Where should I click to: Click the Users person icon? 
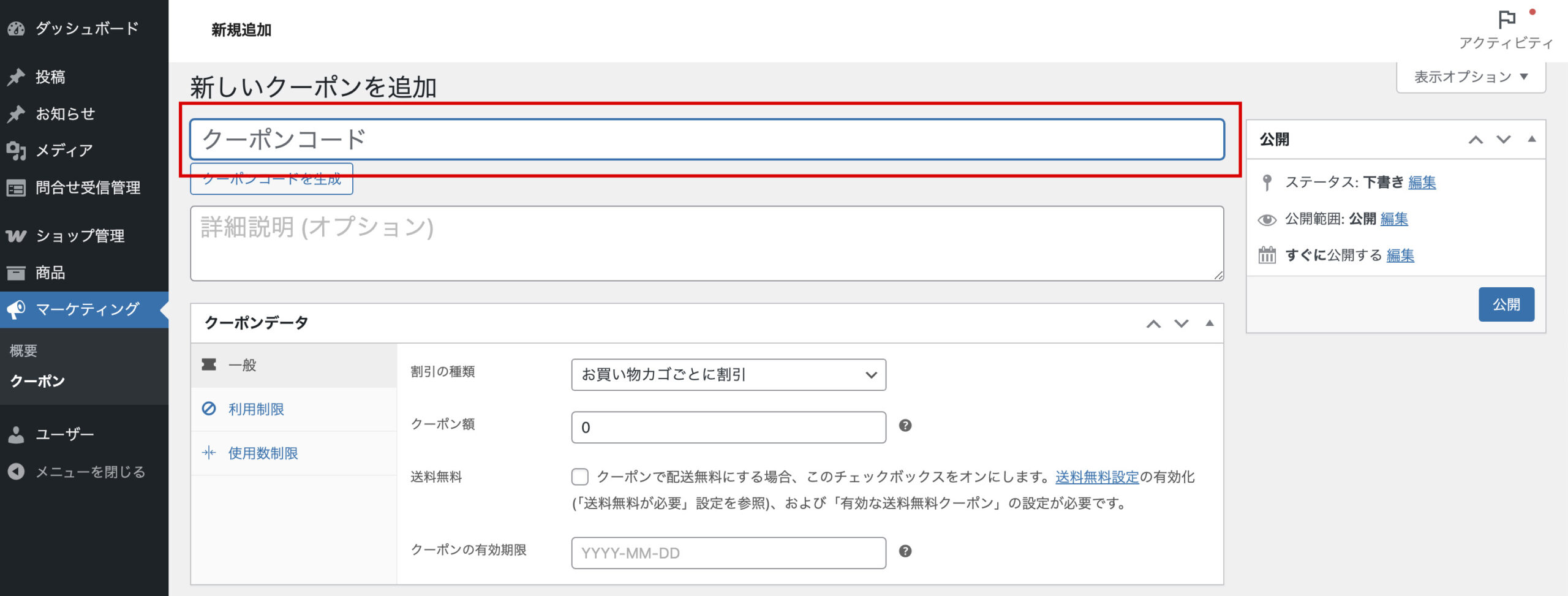(17, 434)
